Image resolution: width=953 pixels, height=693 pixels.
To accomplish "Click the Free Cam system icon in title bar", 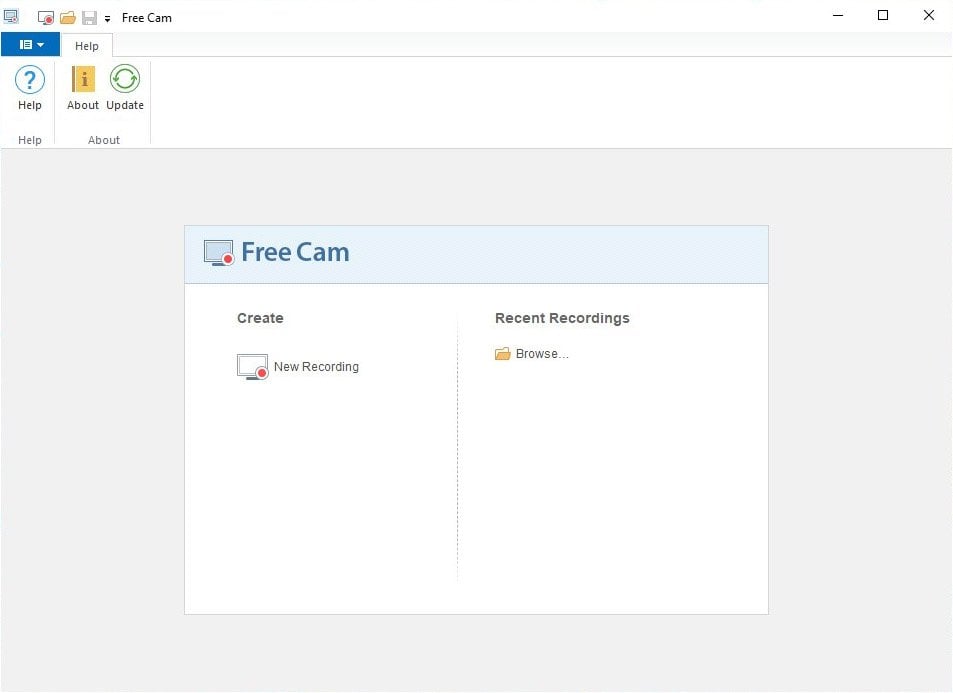I will click(x=11, y=17).
